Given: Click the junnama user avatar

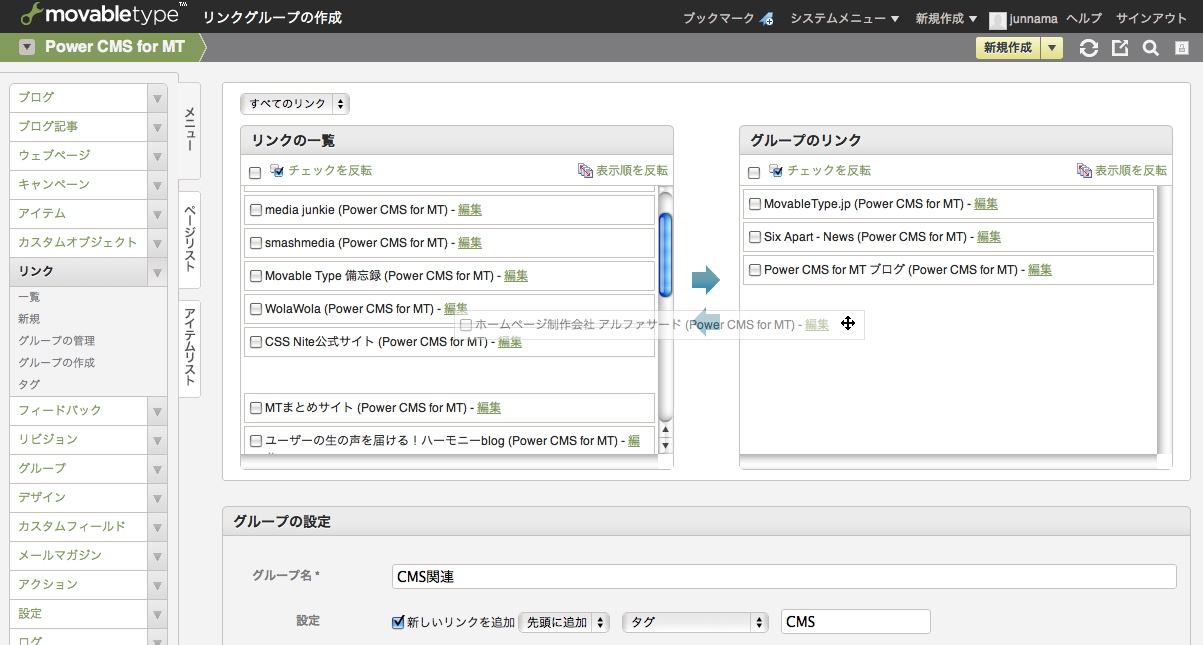Looking at the screenshot, I should click(x=998, y=20).
